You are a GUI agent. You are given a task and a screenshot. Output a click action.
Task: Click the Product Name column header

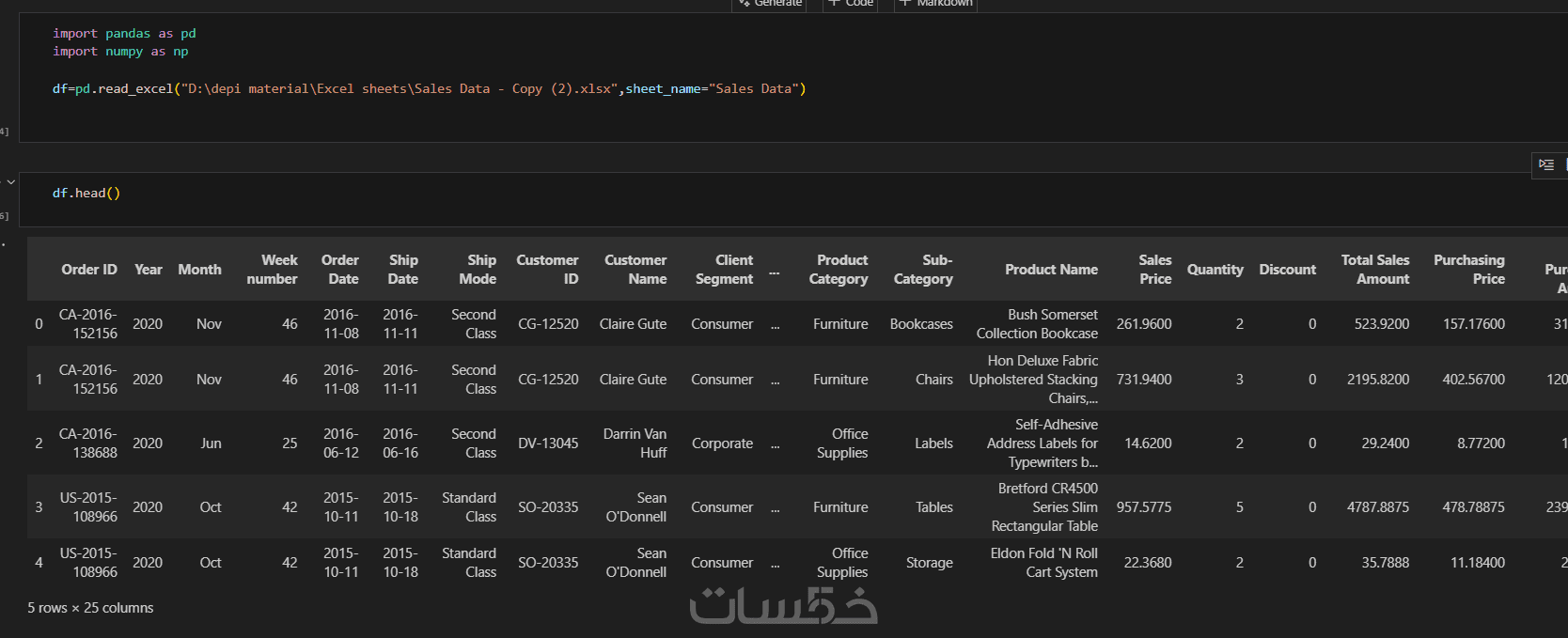[1051, 270]
